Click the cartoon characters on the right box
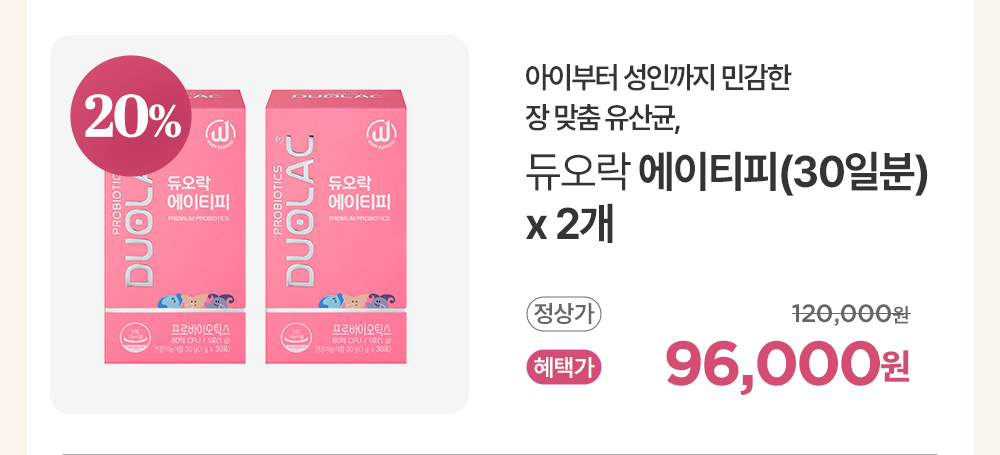 point(357,300)
